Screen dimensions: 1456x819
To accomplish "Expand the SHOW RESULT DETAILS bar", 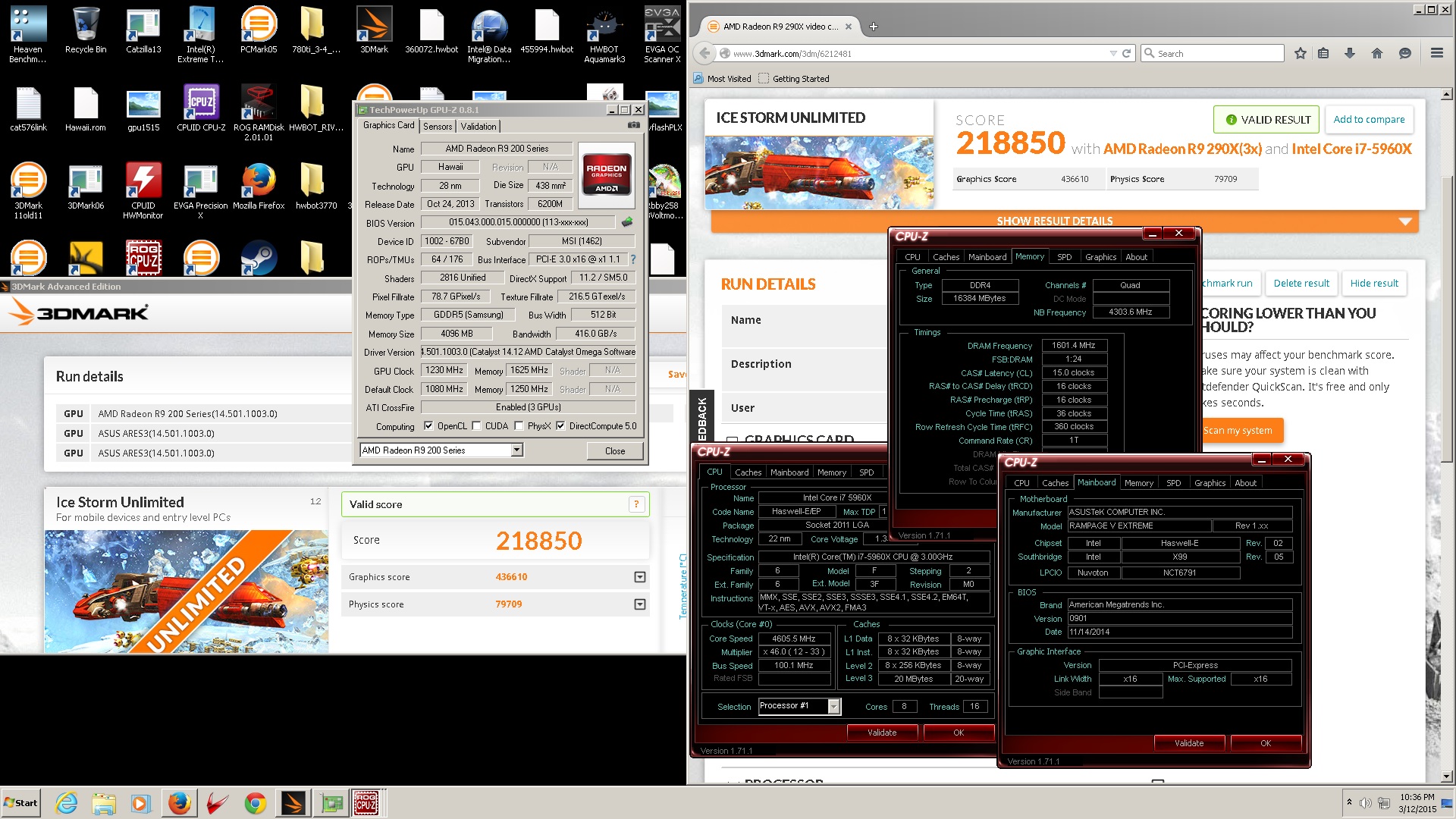I will point(1065,221).
